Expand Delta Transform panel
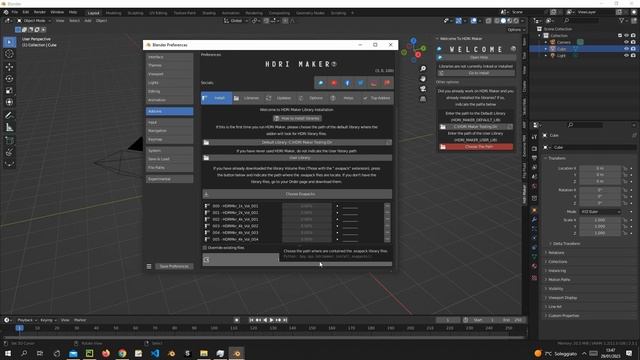Image resolution: width=640 pixels, height=360 pixels. [566, 244]
